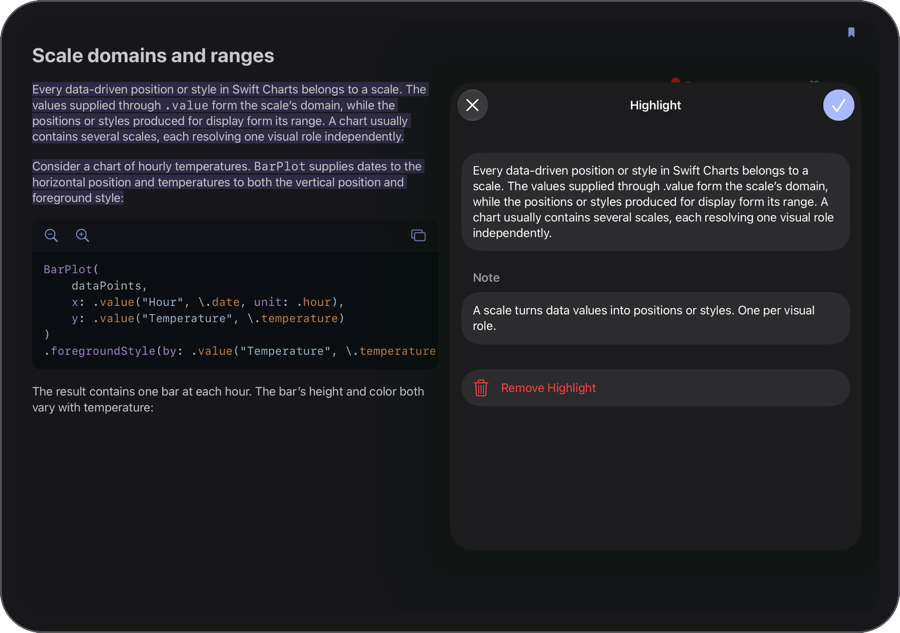900x633 pixels.
Task: Click code line 'y: .value("Temperature"'
Action: (208, 318)
